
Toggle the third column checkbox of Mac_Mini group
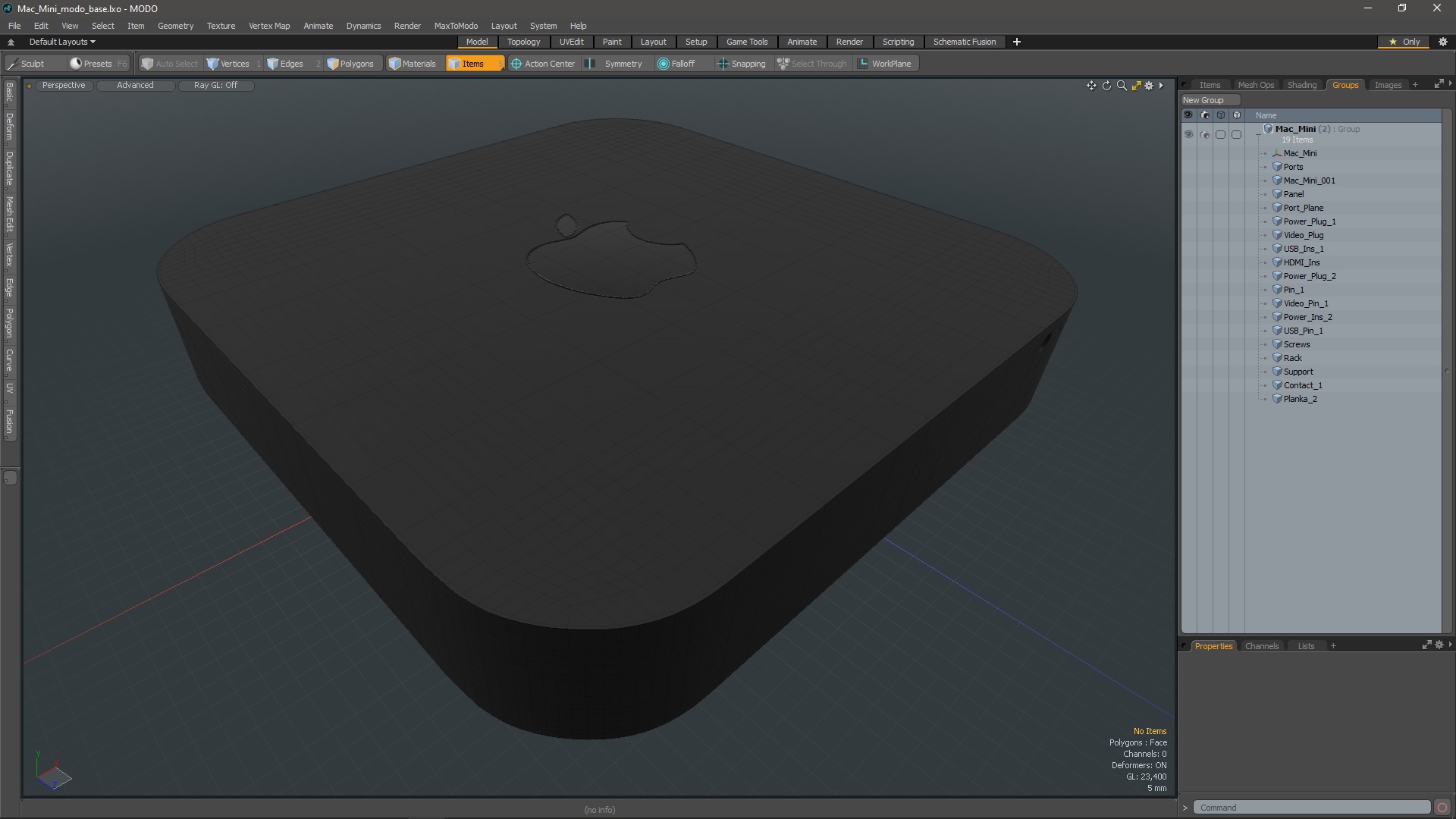point(1220,134)
